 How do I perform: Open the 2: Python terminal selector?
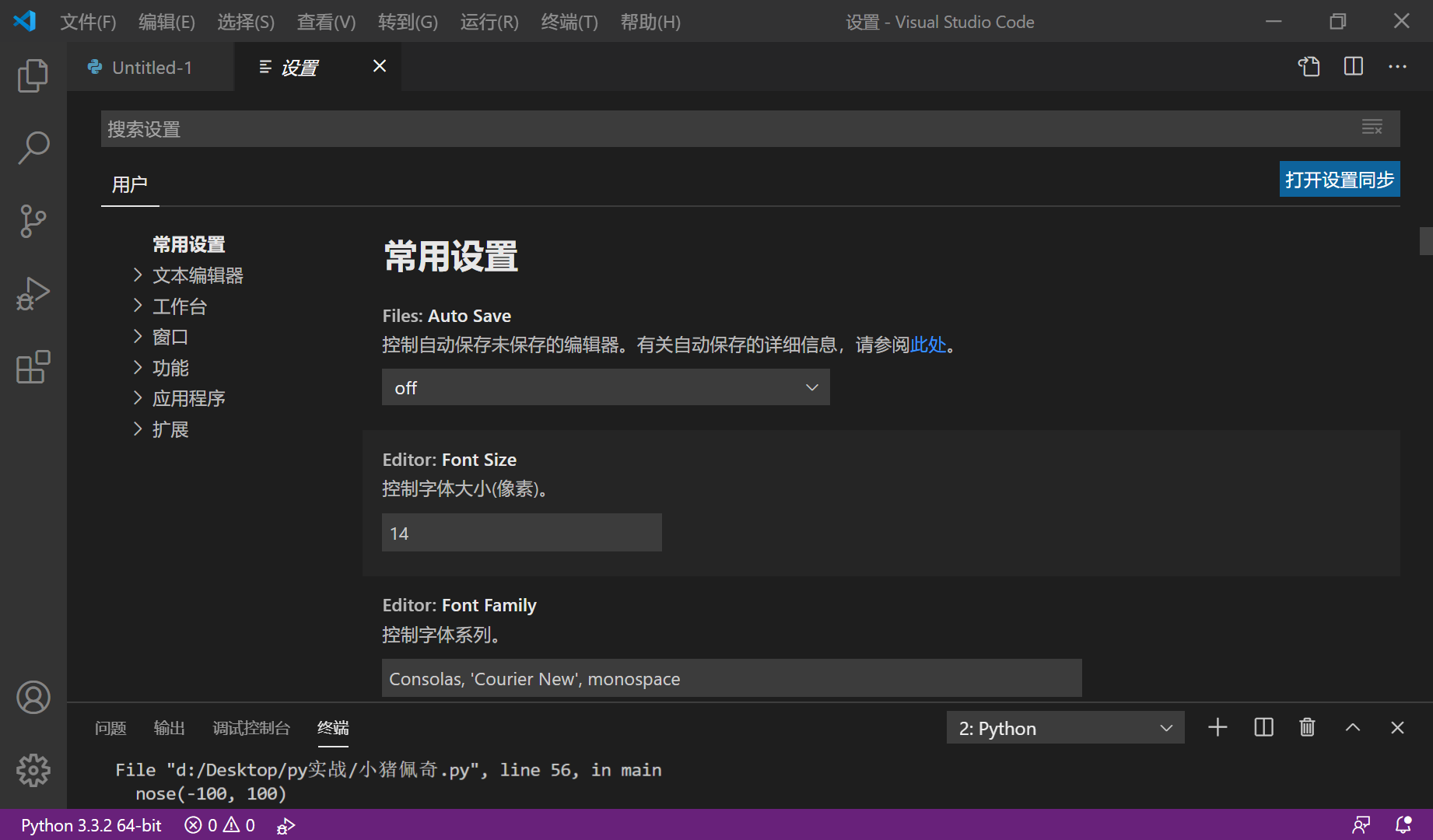1065,727
